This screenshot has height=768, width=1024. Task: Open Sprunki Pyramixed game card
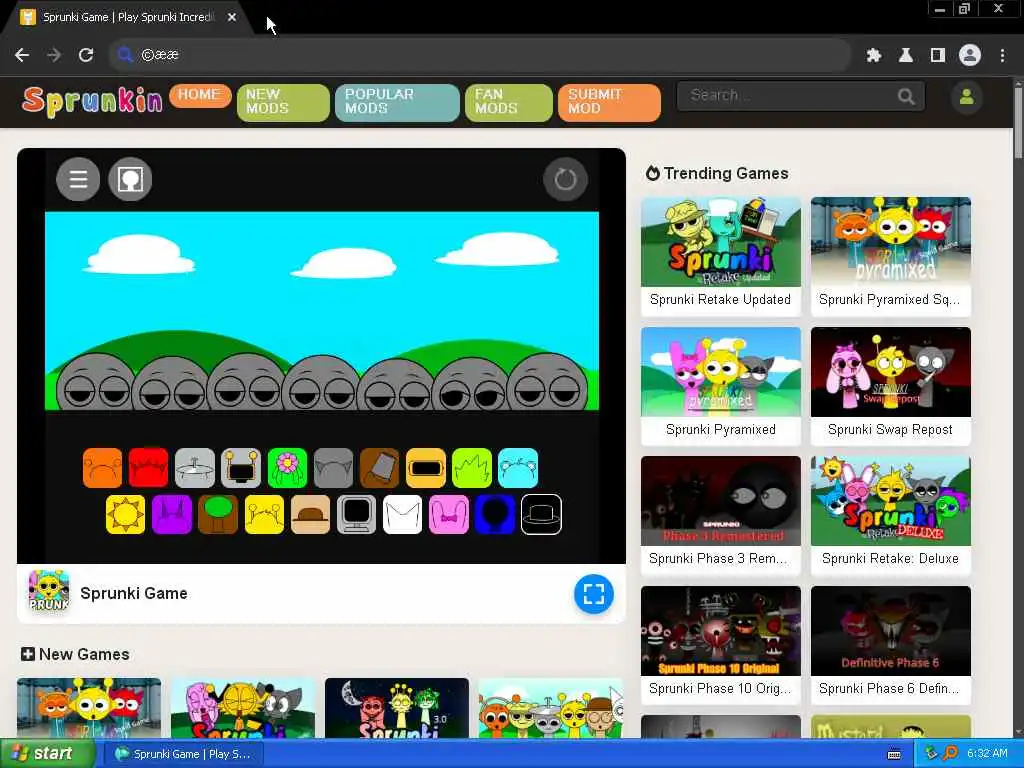721,386
